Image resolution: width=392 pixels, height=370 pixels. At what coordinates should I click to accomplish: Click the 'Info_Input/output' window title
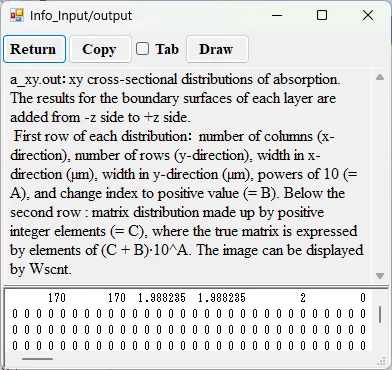(81, 15)
